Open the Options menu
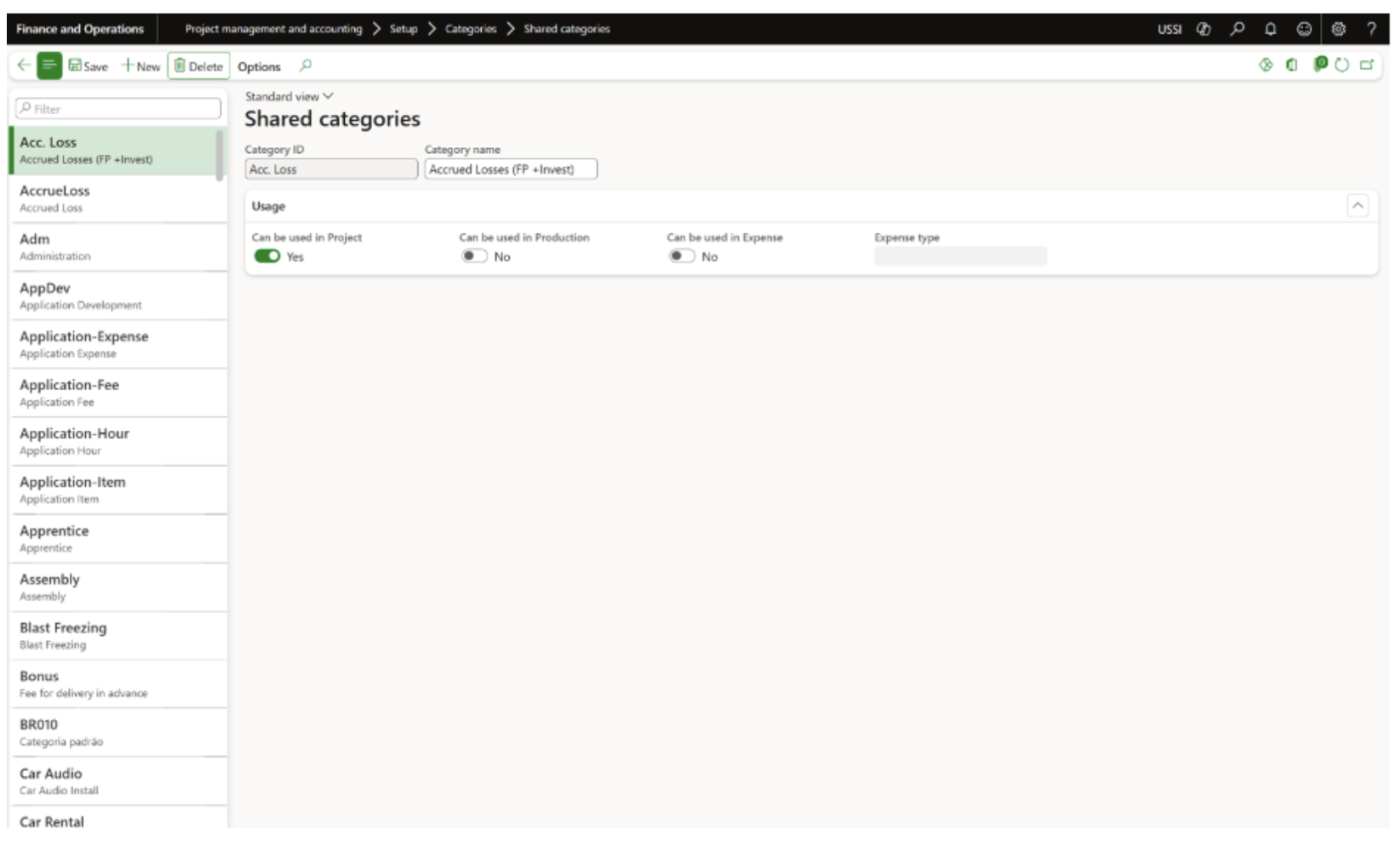 pos(259,66)
